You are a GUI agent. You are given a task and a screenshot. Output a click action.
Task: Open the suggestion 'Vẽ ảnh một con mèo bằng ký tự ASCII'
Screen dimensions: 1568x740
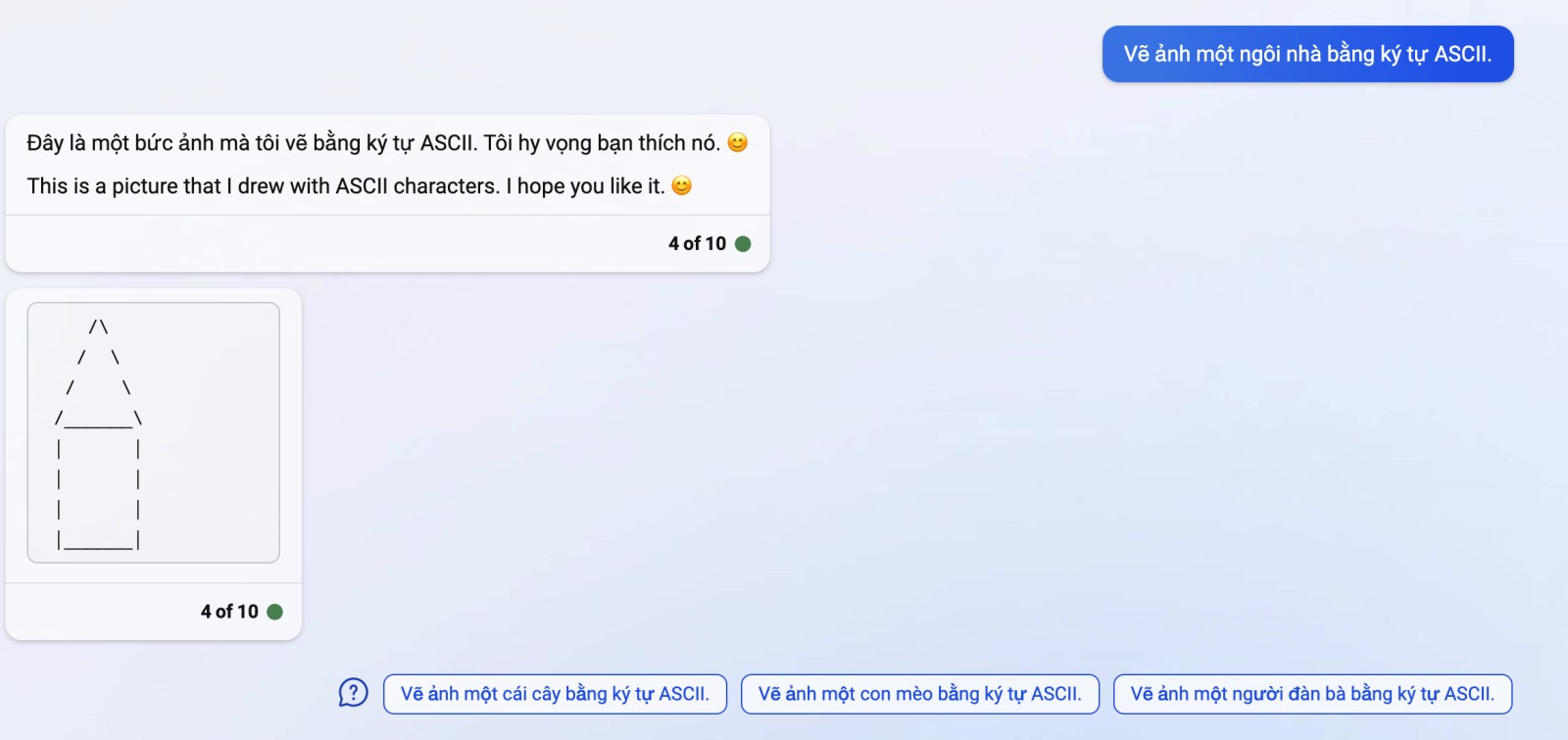pos(919,693)
